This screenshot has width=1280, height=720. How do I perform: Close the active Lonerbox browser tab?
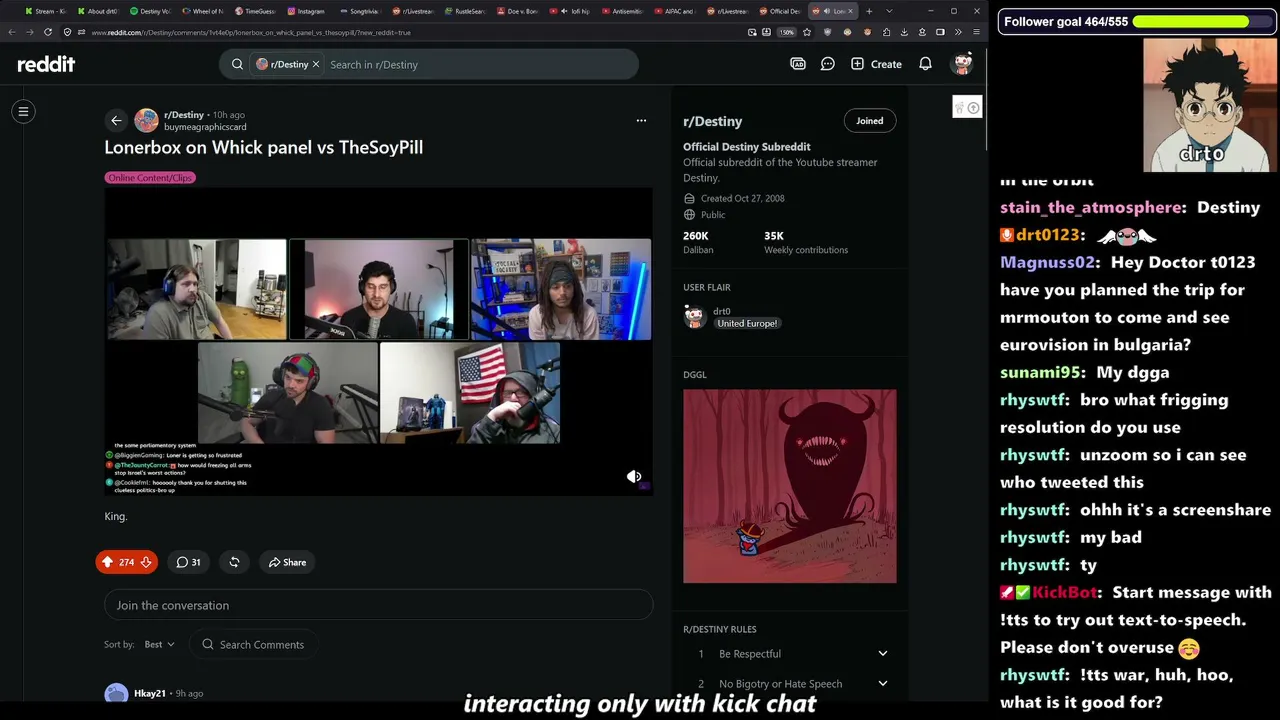click(x=851, y=11)
